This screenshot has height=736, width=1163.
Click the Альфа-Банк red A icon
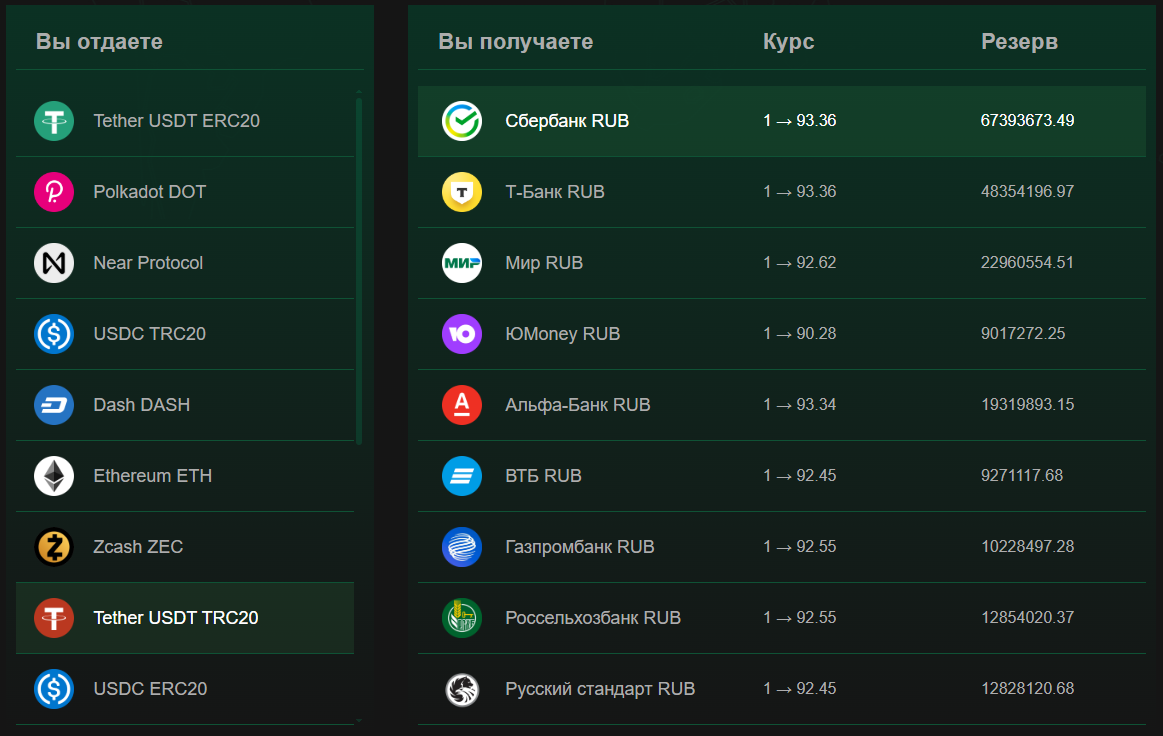click(x=462, y=405)
